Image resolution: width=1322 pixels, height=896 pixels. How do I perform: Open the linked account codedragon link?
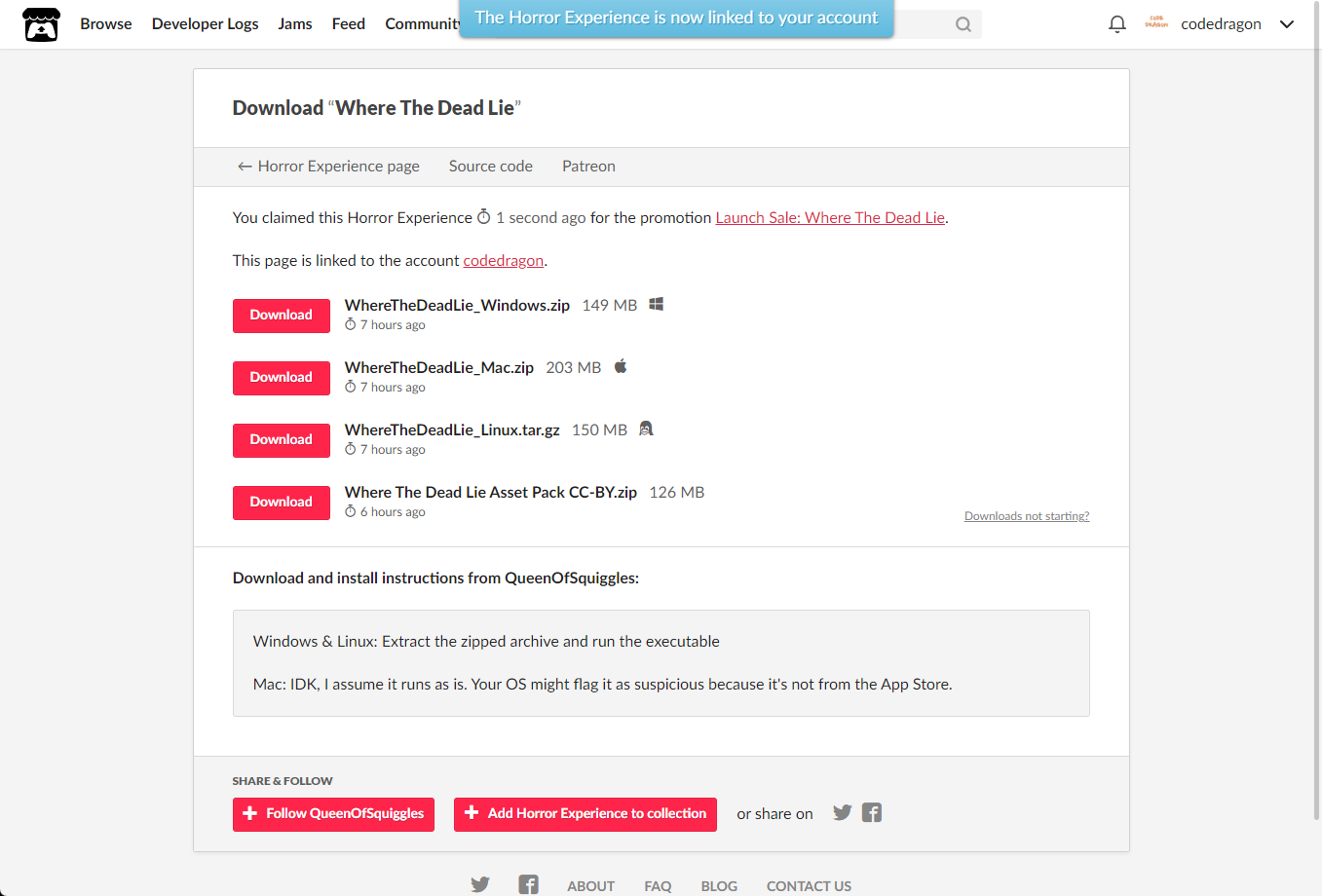pyautogui.click(x=504, y=261)
